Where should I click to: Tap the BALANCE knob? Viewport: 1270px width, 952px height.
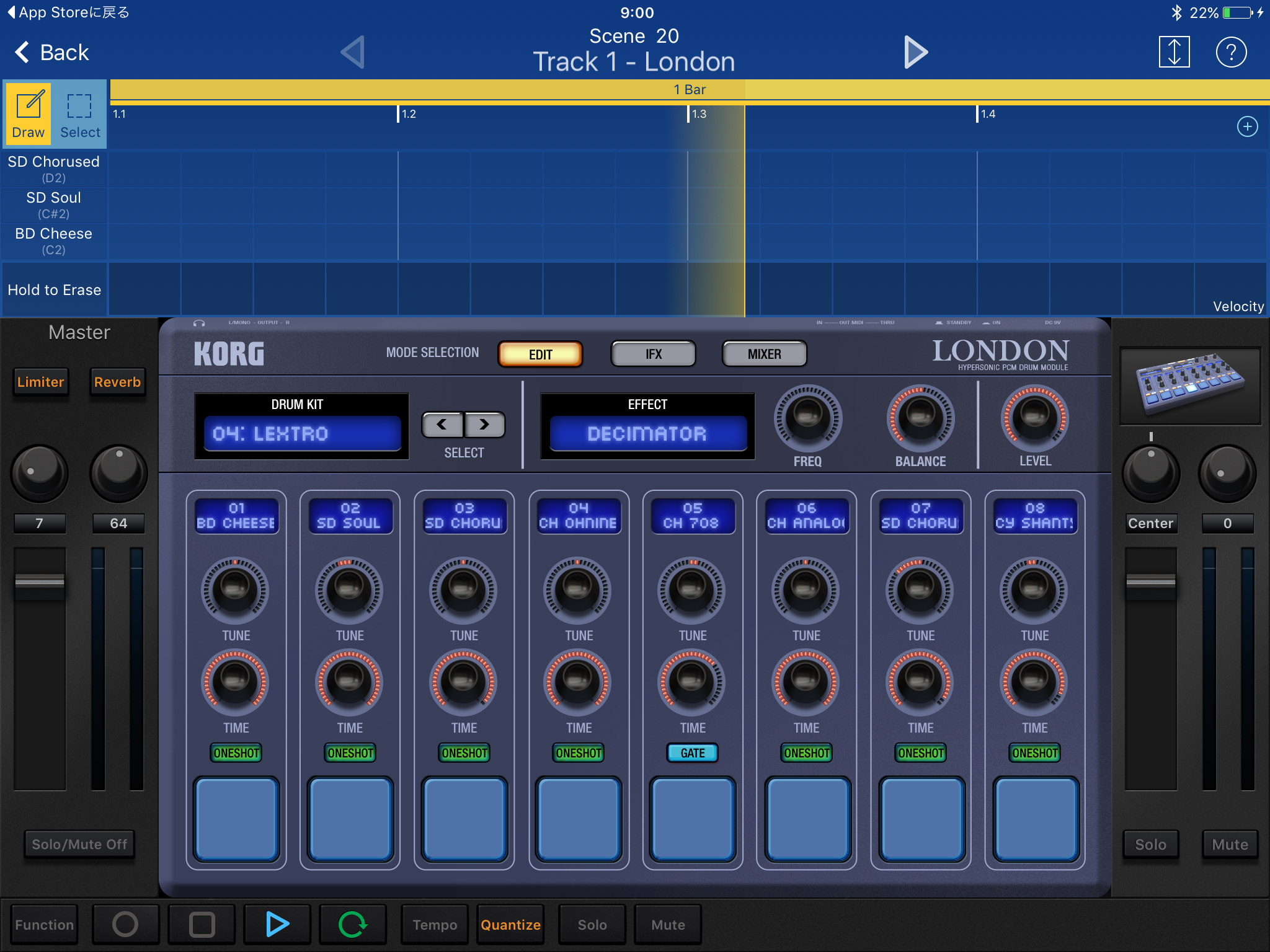pyautogui.click(x=920, y=418)
